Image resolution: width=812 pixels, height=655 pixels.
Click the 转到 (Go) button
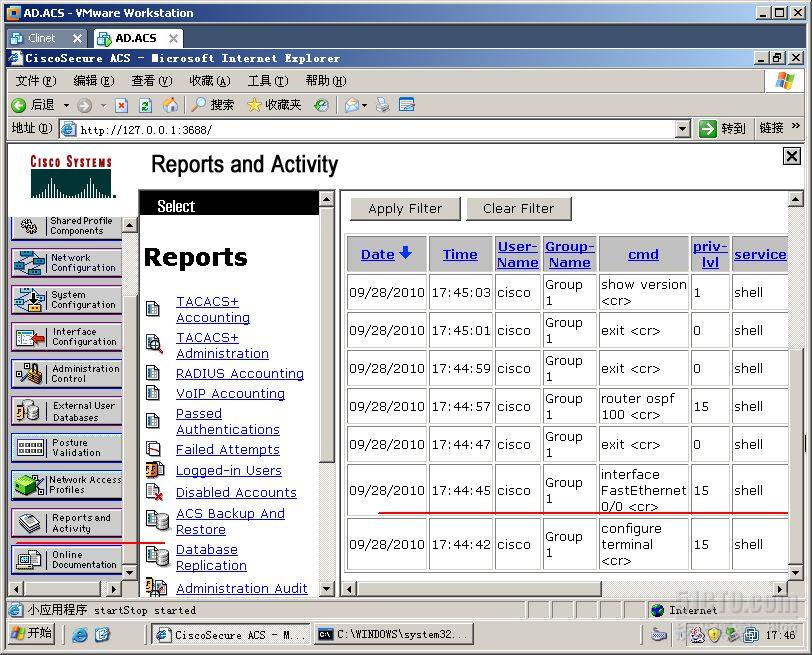pyautogui.click(x=722, y=128)
